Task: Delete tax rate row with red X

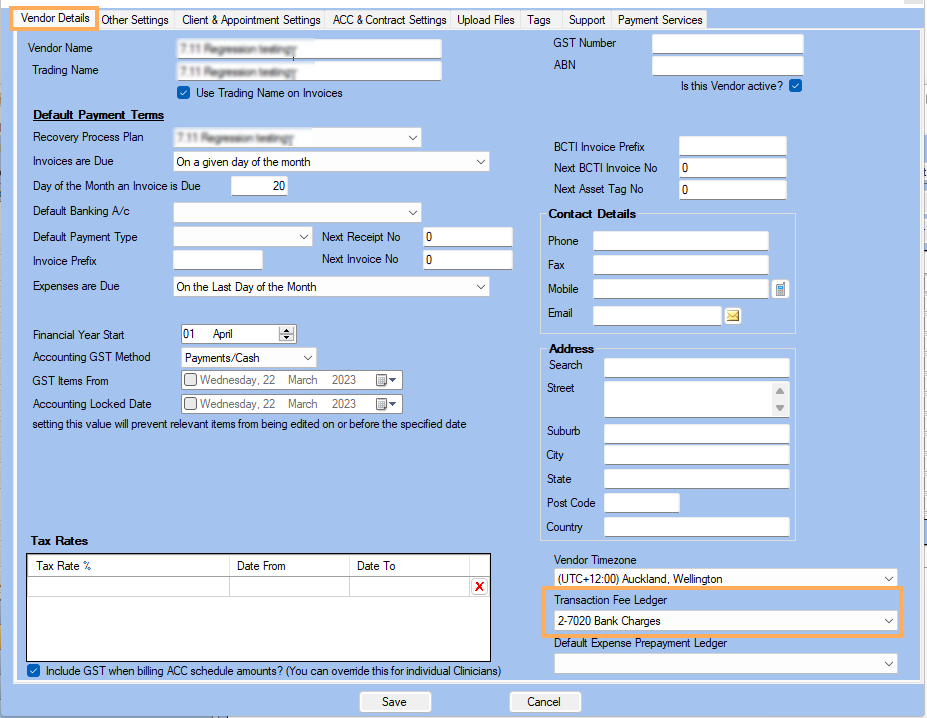Action: pyautogui.click(x=479, y=587)
